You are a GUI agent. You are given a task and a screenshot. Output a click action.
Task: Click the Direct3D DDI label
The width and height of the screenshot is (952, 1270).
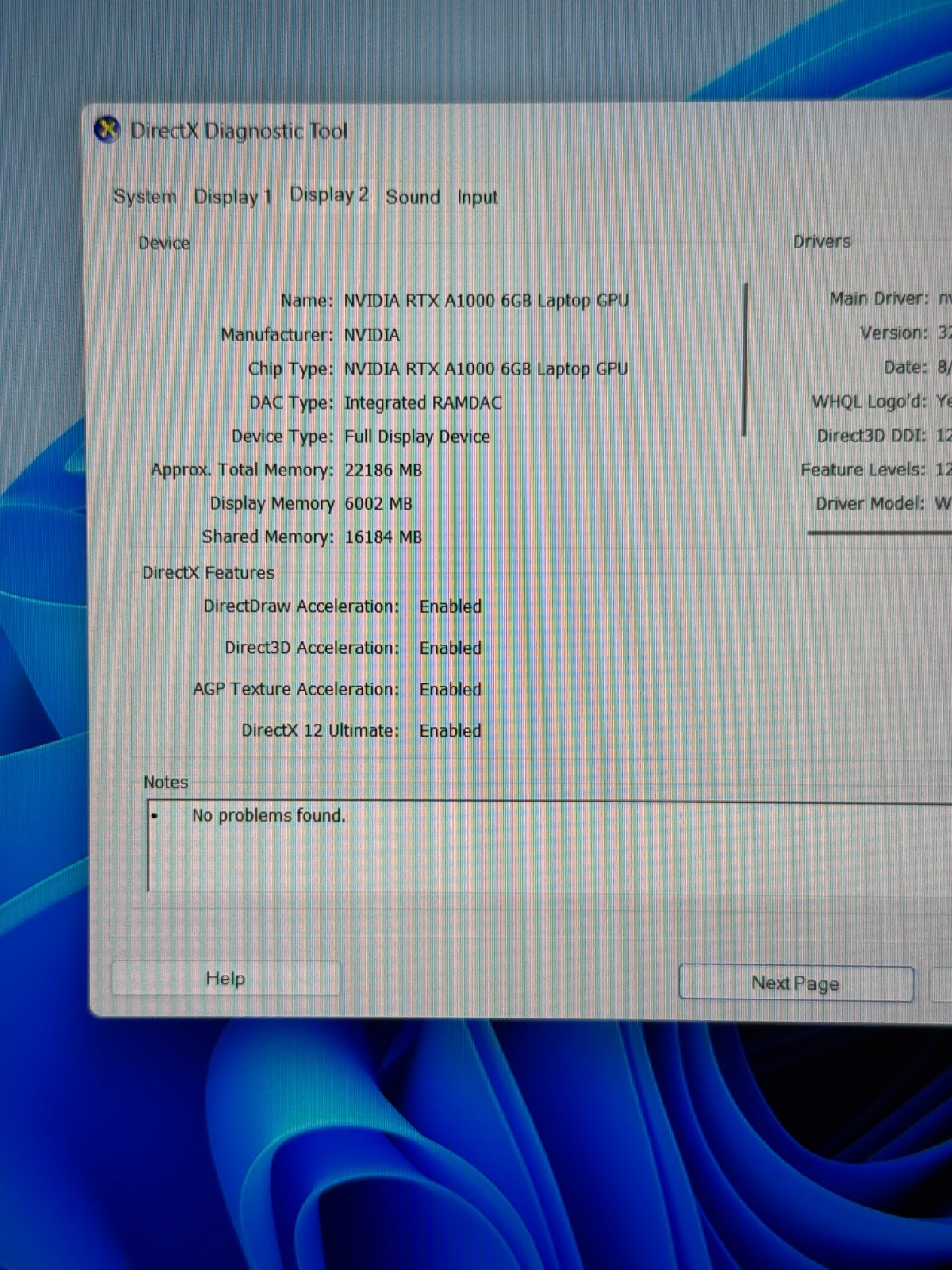tap(872, 436)
